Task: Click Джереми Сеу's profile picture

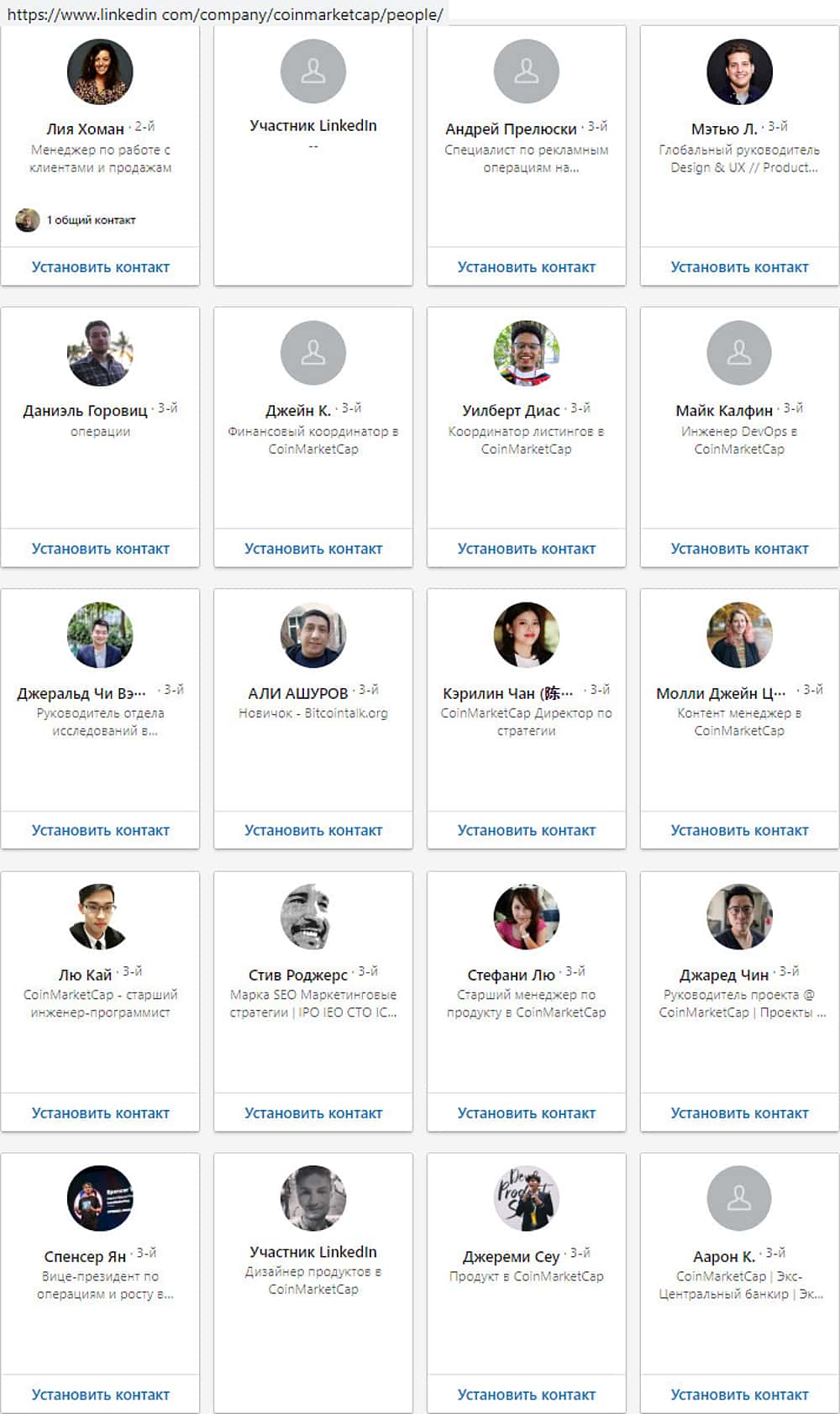Action: (x=526, y=1198)
